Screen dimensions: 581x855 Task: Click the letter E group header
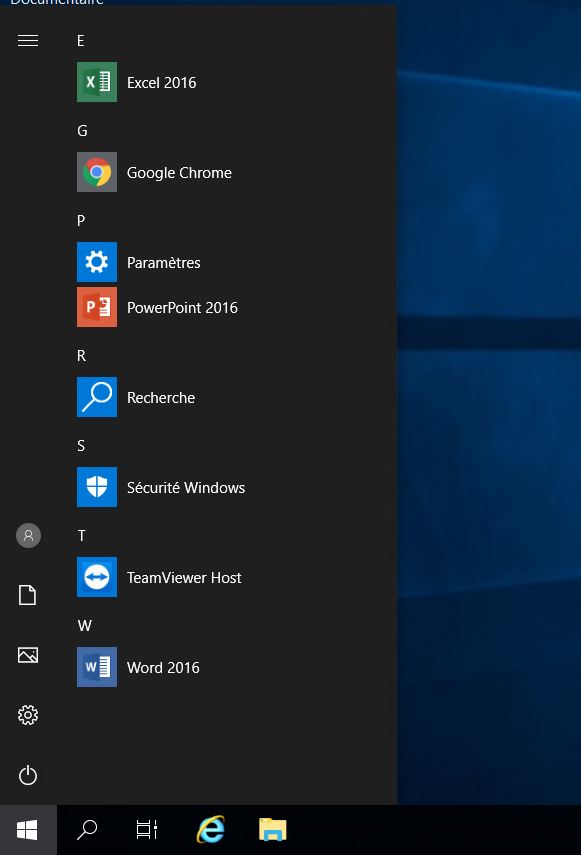point(81,41)
